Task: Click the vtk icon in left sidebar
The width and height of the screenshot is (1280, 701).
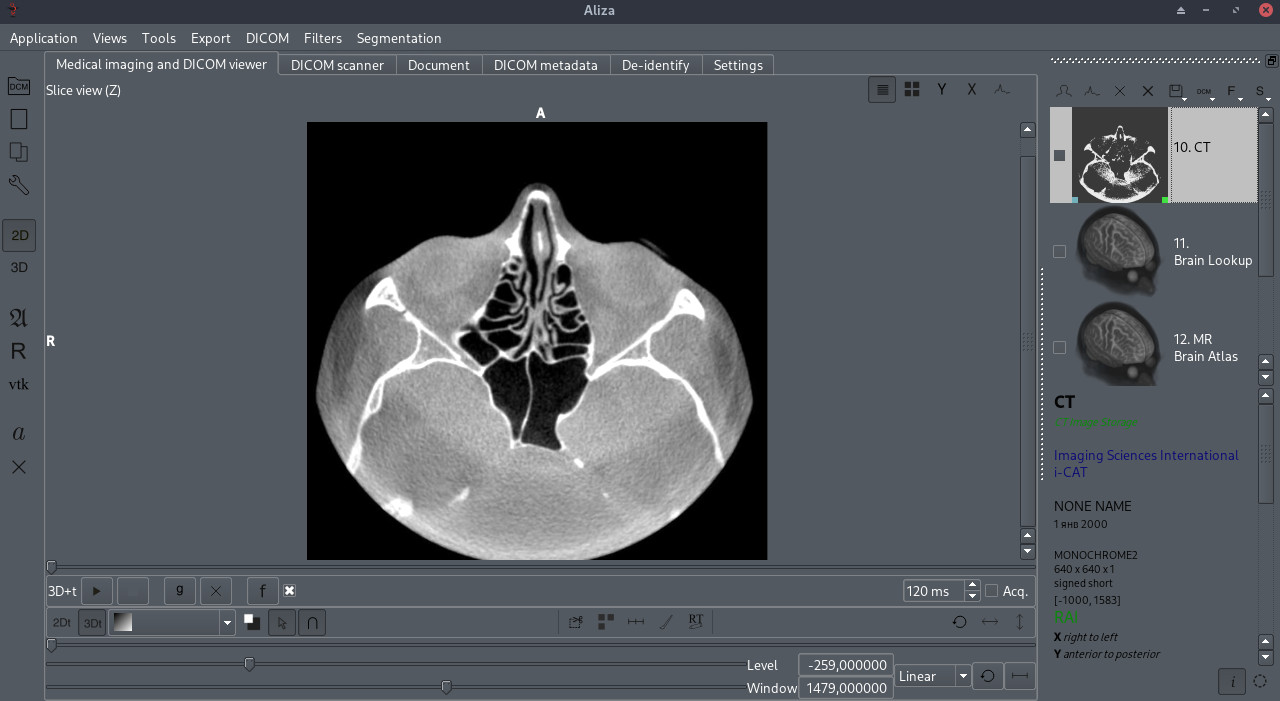Action: click(x=19, y=385)
